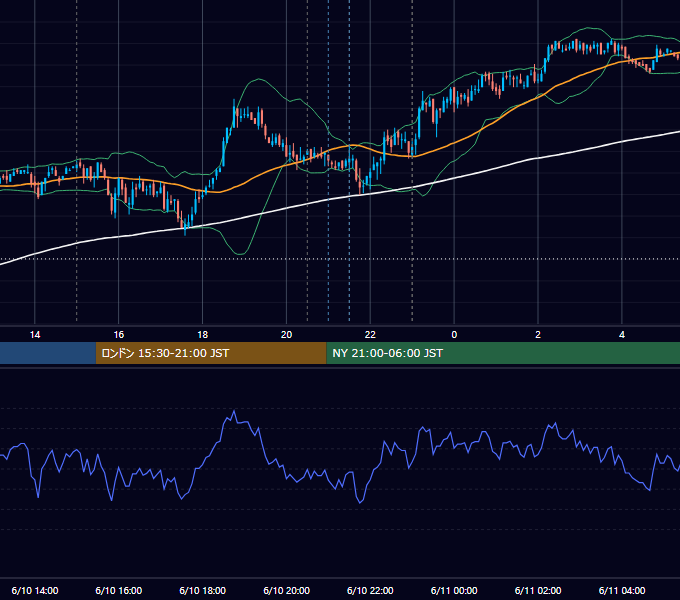
Task: Click the 20 hour axis label
Action: pyautogui.click(x=286, y=335)
